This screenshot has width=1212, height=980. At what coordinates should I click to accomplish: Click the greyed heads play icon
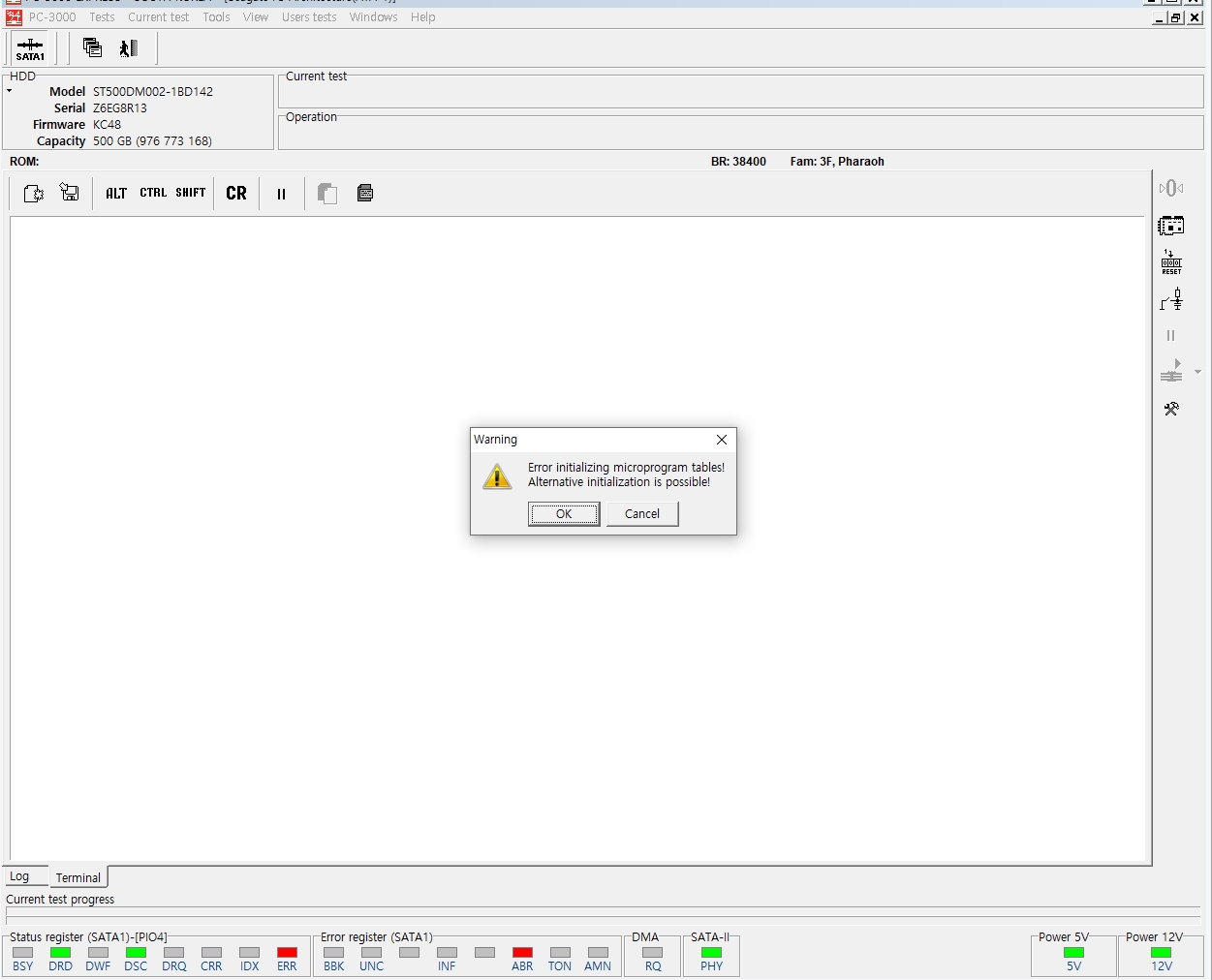(1171, 371)
